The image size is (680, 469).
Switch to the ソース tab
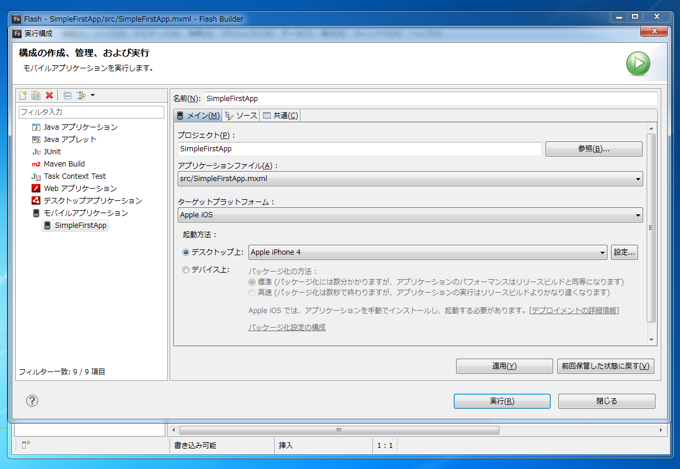241,115
